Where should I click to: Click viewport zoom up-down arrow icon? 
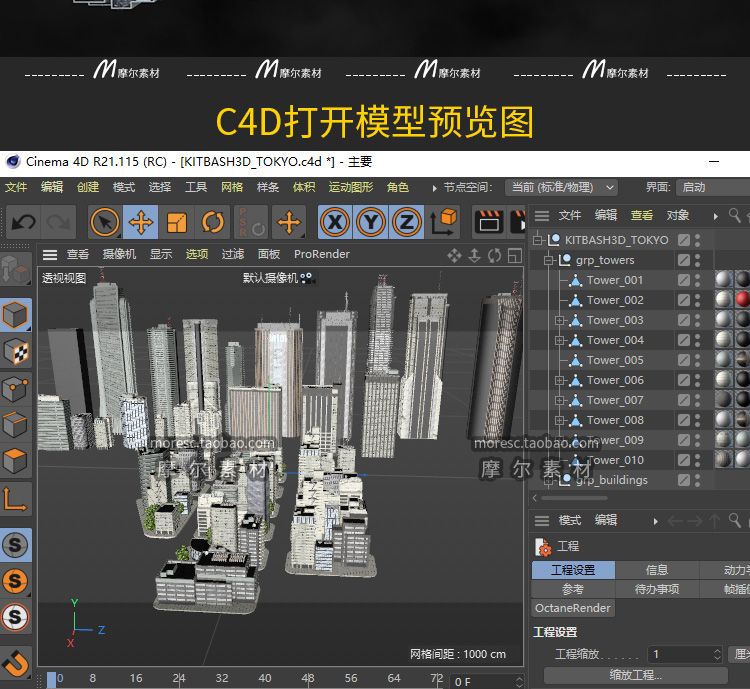(474, 256)
